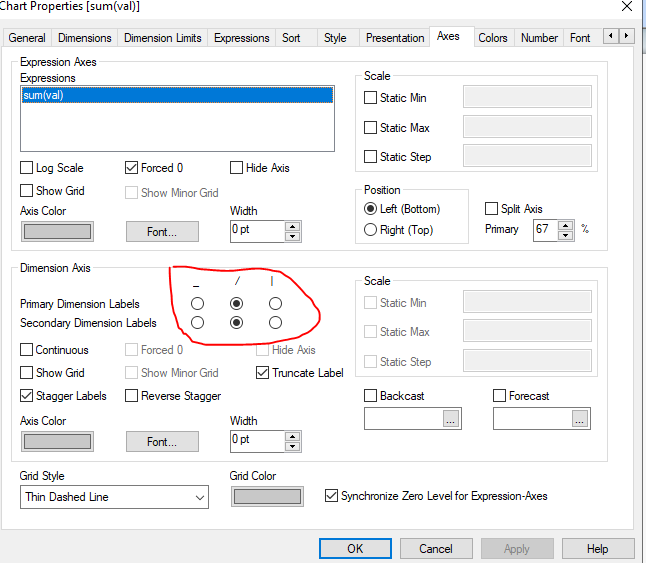Viewport: 646px width, 563px height.
Task: Open the Grid Style dropdown
Action: [x=114, y=497]
